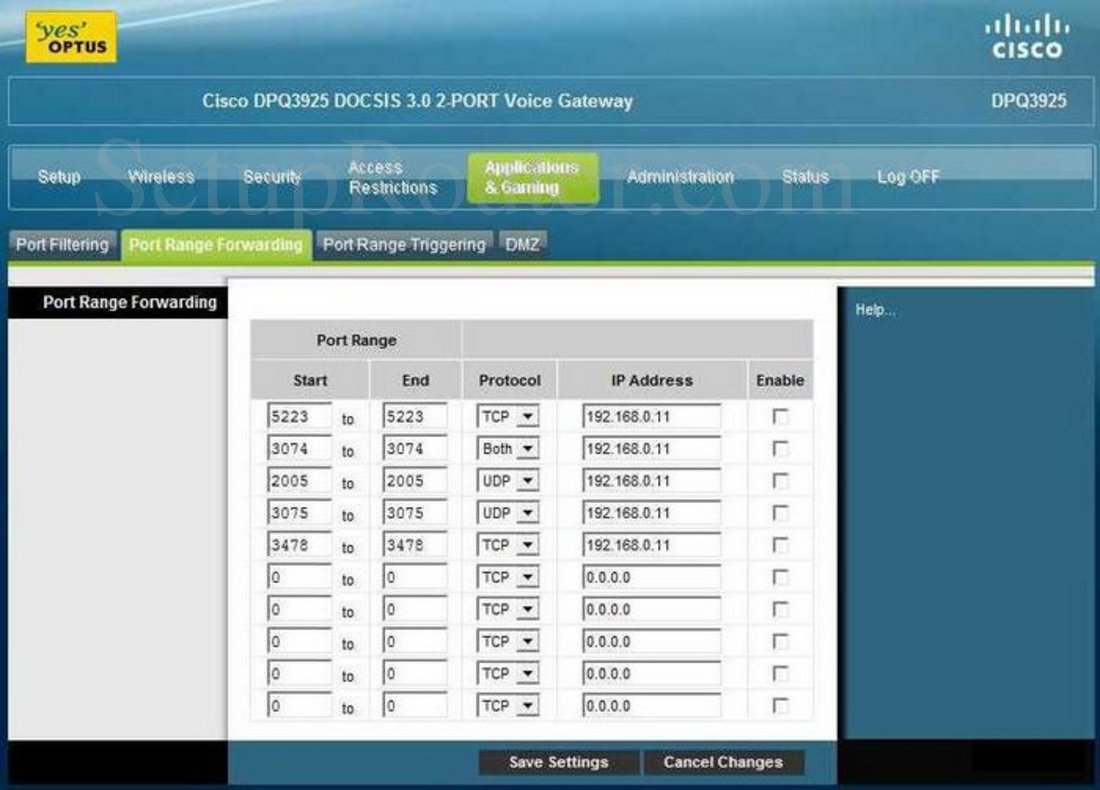Click the Start port field in sixth row
Screen dimensions: 1100x790
299,577
